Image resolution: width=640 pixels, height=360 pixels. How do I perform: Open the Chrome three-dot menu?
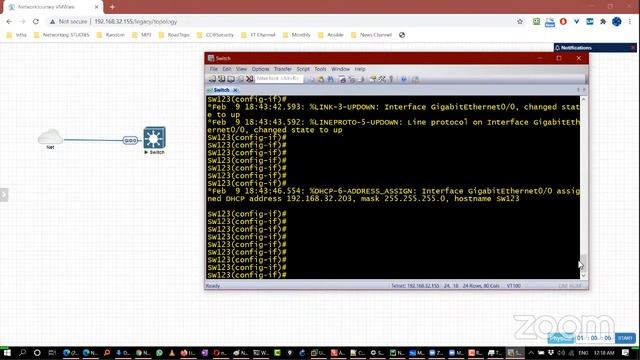(x=630, y=21)
